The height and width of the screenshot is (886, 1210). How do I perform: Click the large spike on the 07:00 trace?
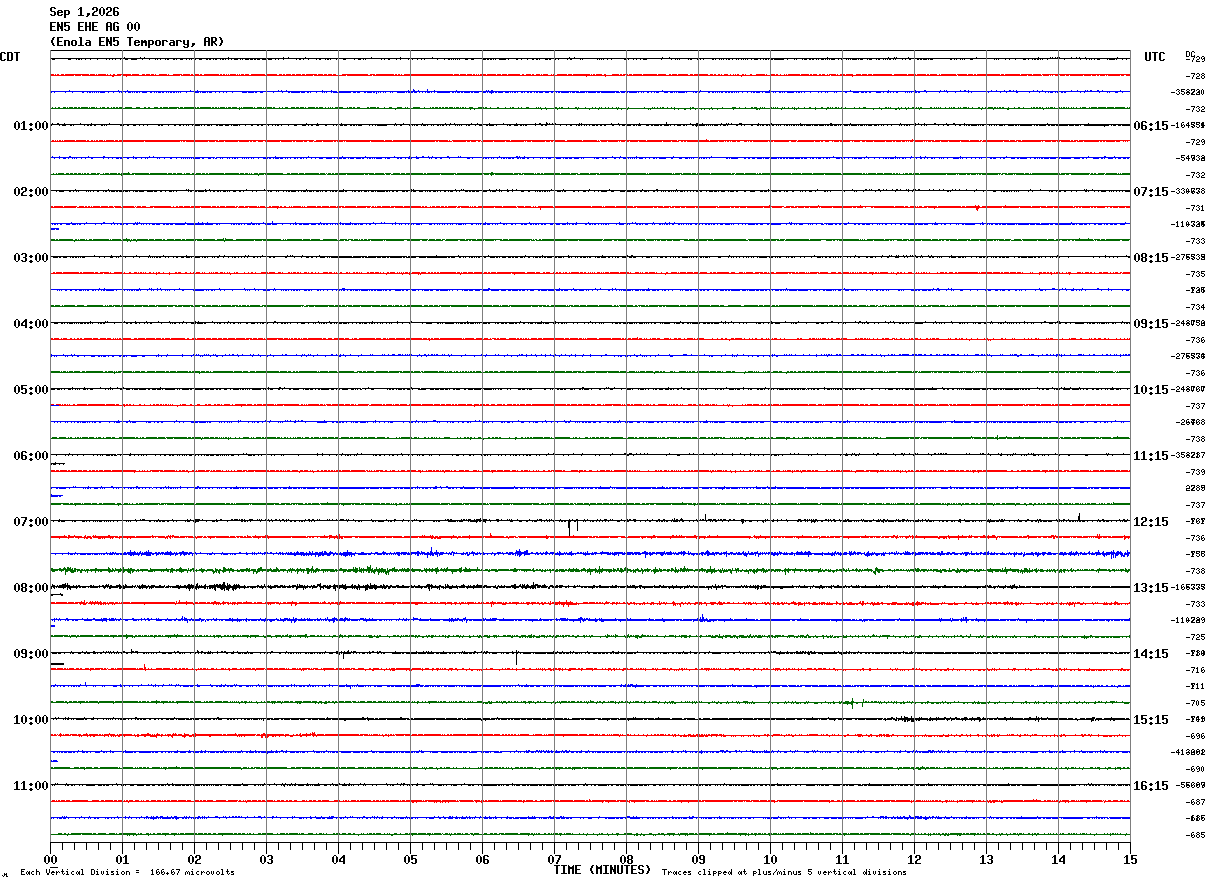(569, 527)
